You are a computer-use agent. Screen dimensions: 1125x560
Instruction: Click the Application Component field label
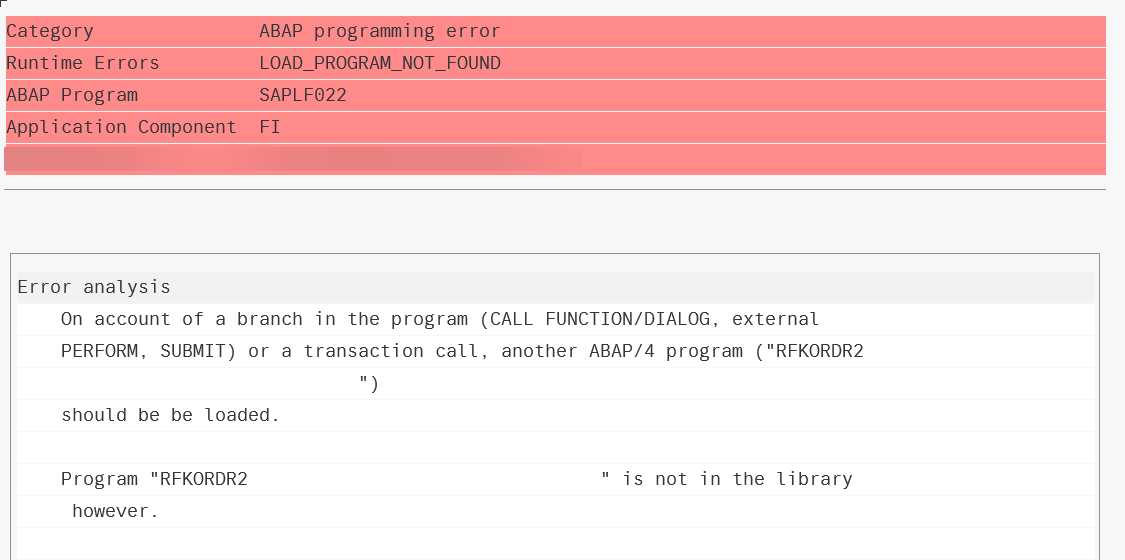[121, 127]
